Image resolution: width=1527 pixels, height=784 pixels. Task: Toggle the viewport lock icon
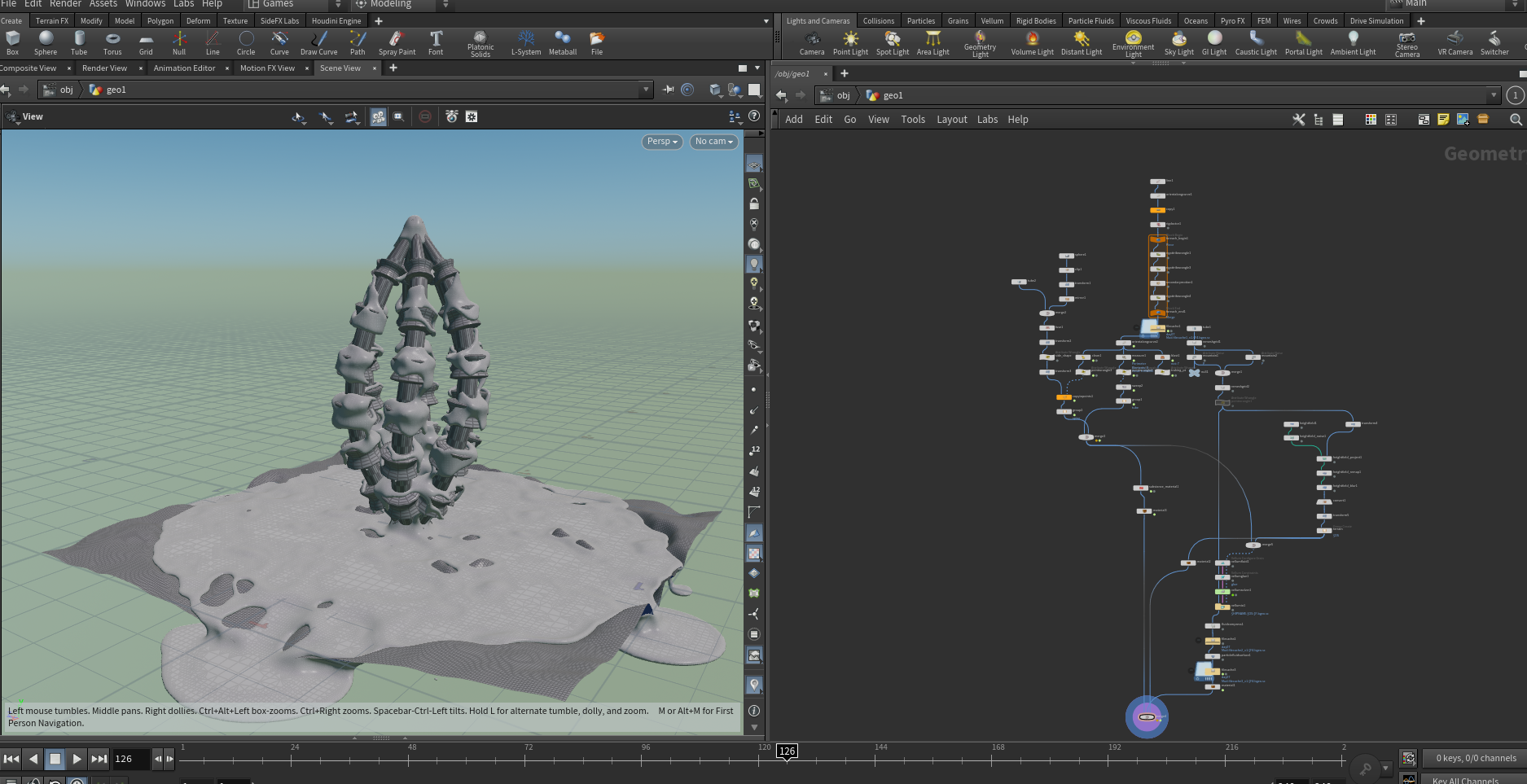point(754,204)
